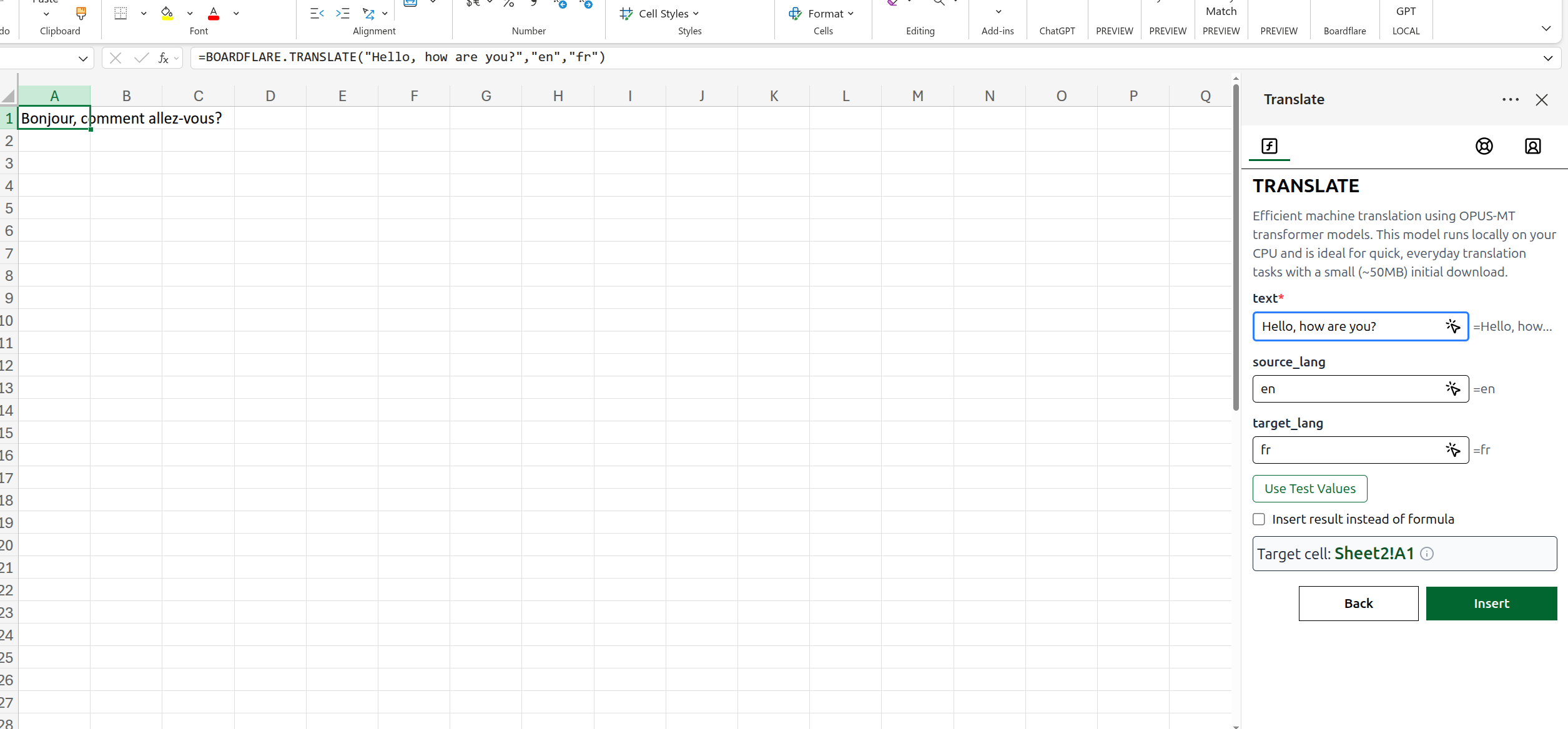Expand the Fill Color dropdown arrow
This screenshot has width=1568, height=729.
pos(190,13)
